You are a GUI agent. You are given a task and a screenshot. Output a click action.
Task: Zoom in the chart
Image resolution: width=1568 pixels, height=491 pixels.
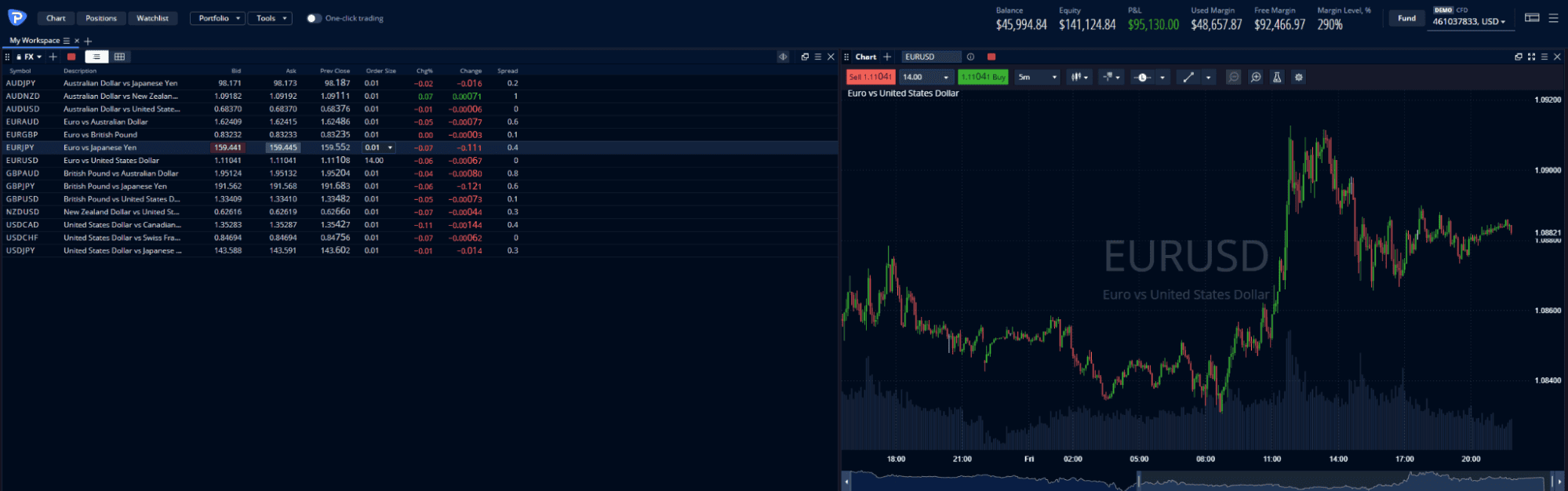point(1256,77)
